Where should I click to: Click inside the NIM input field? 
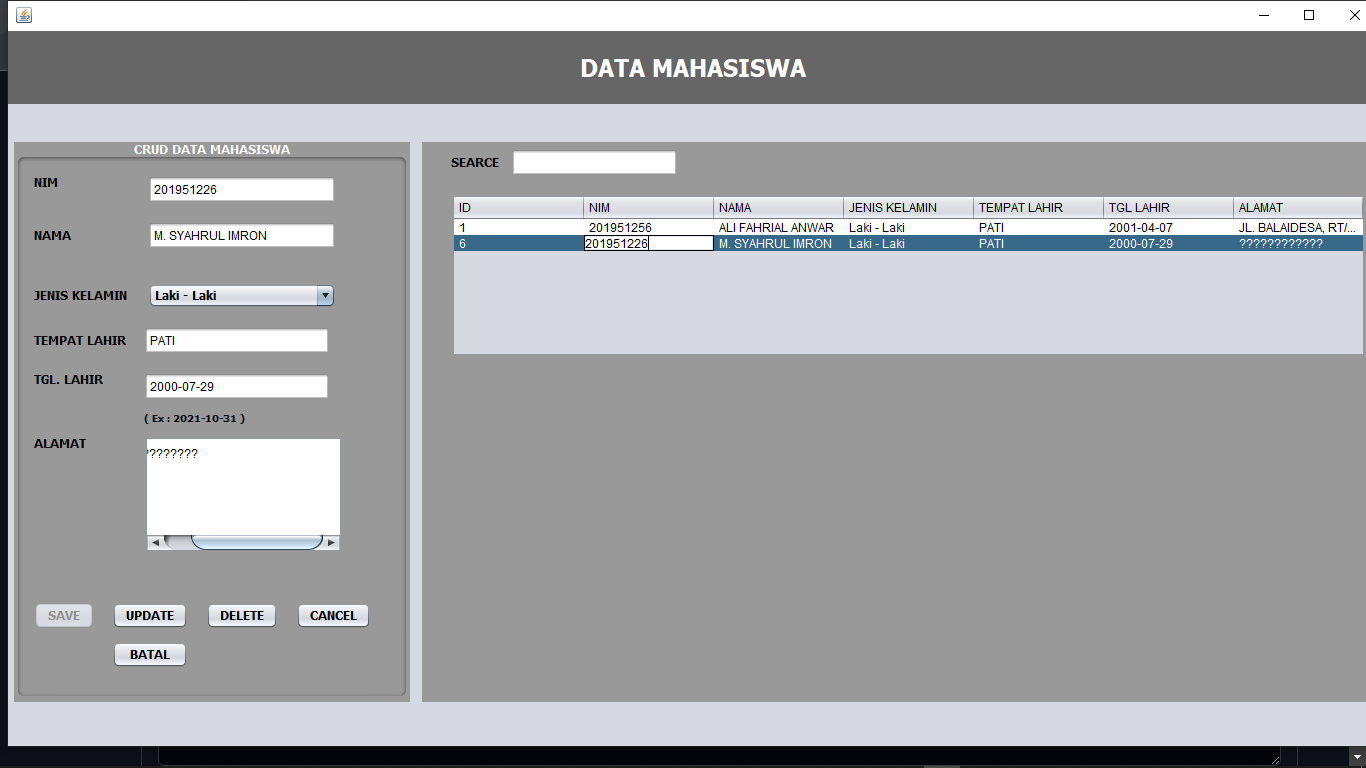241,188
